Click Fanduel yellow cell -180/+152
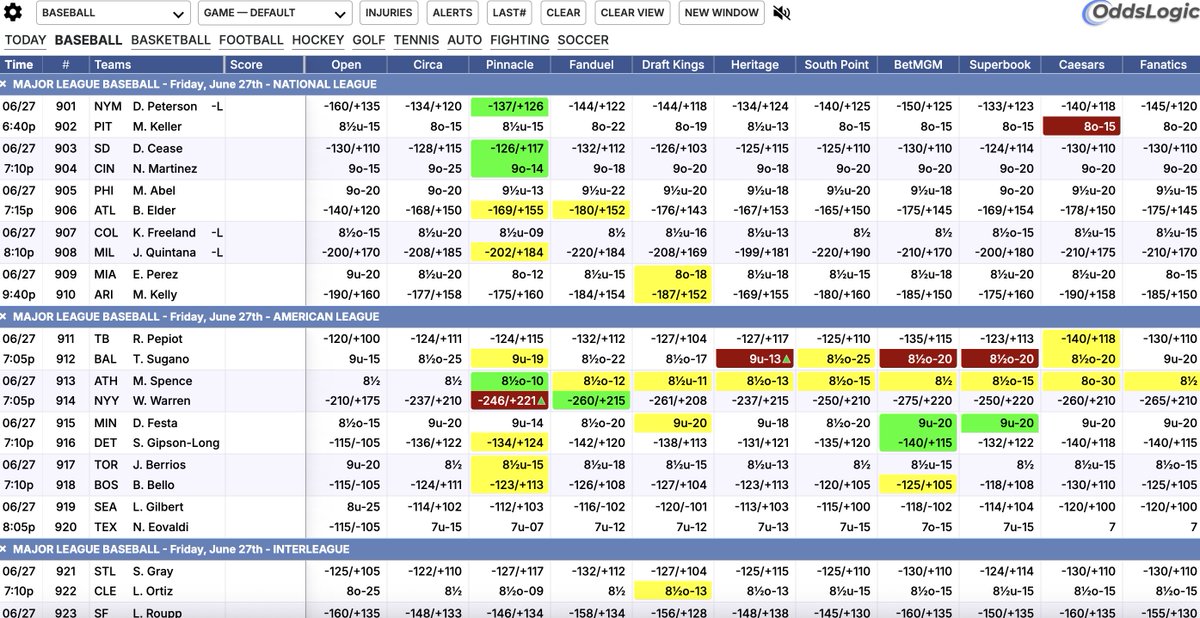The width and height of the screenshot is (1200, 618). pyautogui.click(x=591, y=211)
